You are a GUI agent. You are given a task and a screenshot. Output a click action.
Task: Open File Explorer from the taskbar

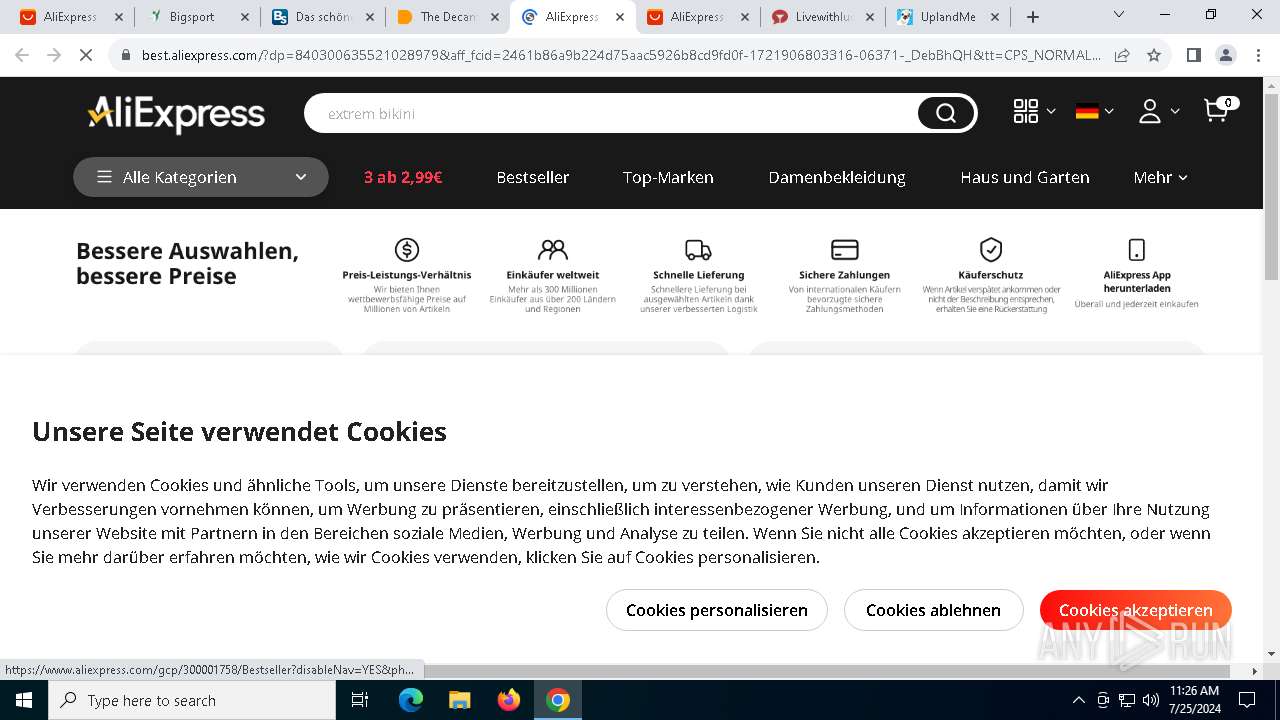(459, 700)
